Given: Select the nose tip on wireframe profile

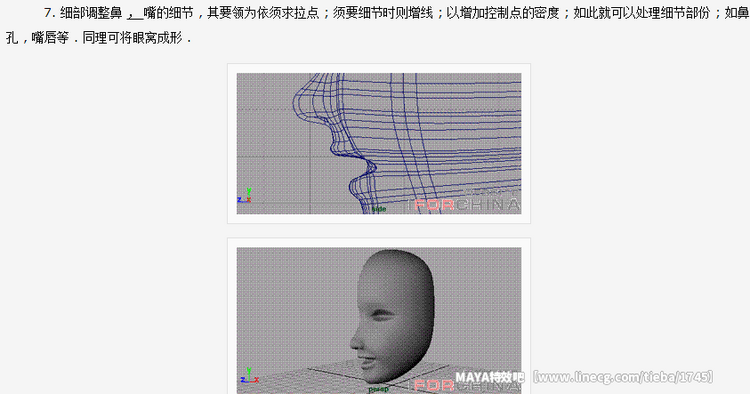Looking at the screenshot, I should [297, 101].
